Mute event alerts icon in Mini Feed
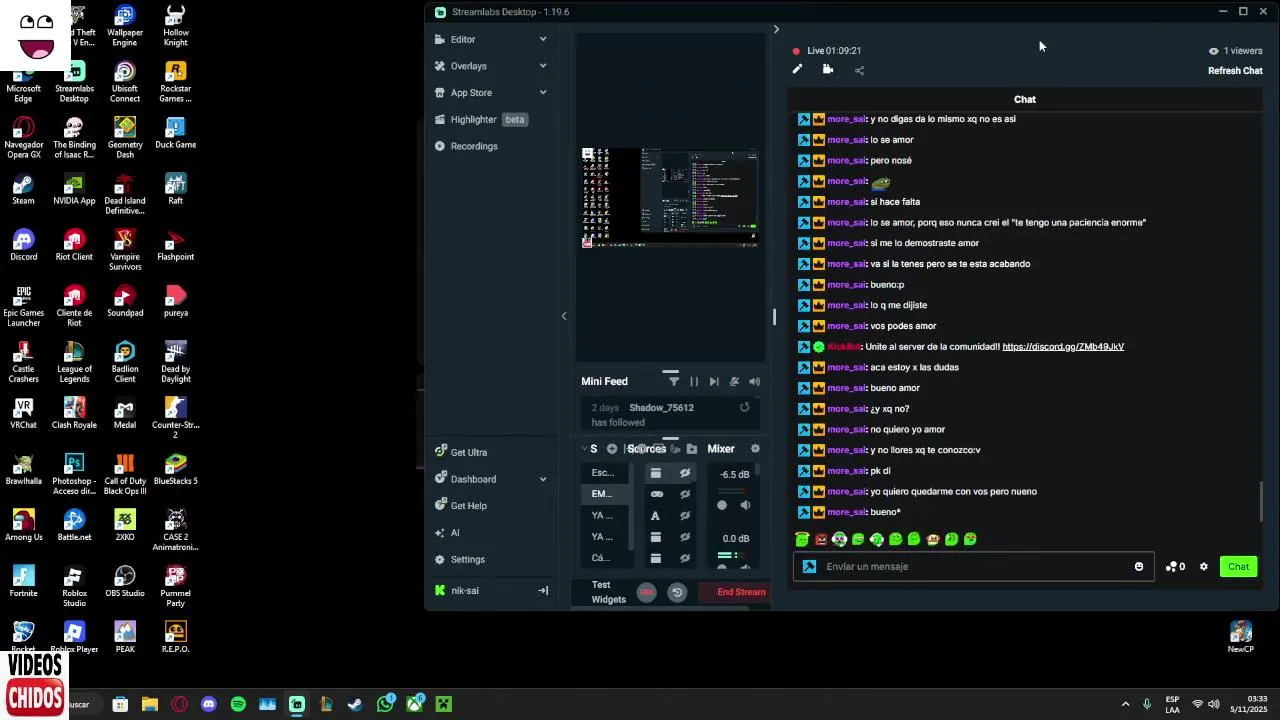The width and height of the screenshot is (1280, 720). pyautogui.click(x=734, y=381)
